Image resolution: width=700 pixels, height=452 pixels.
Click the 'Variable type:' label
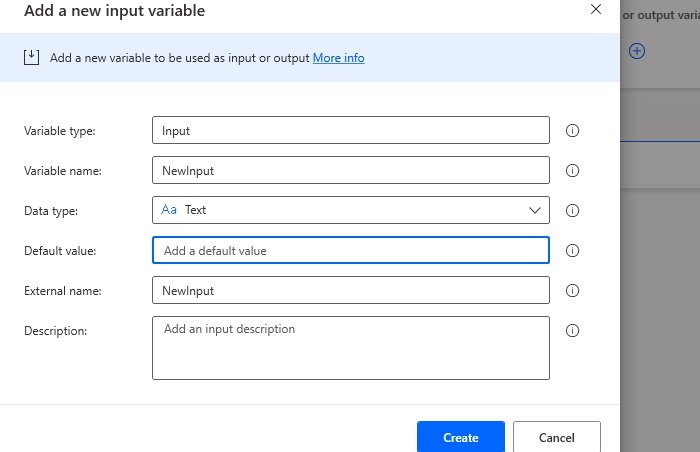point(60,131)
